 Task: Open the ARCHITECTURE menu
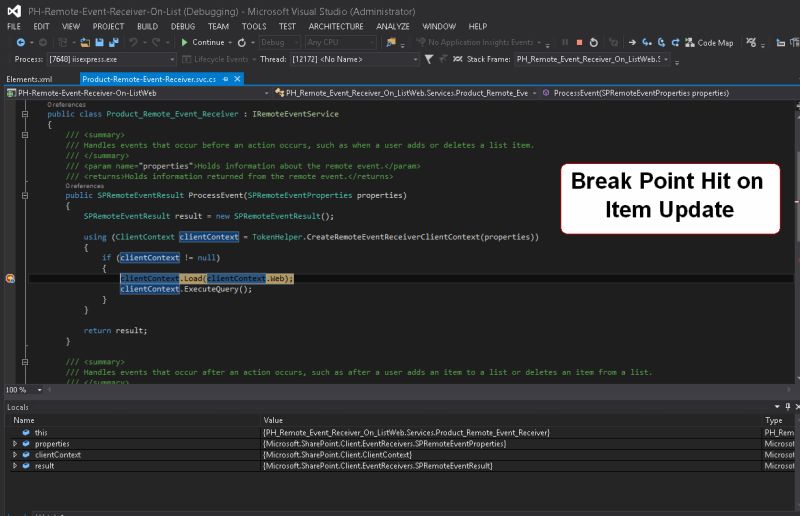[336, 27]
